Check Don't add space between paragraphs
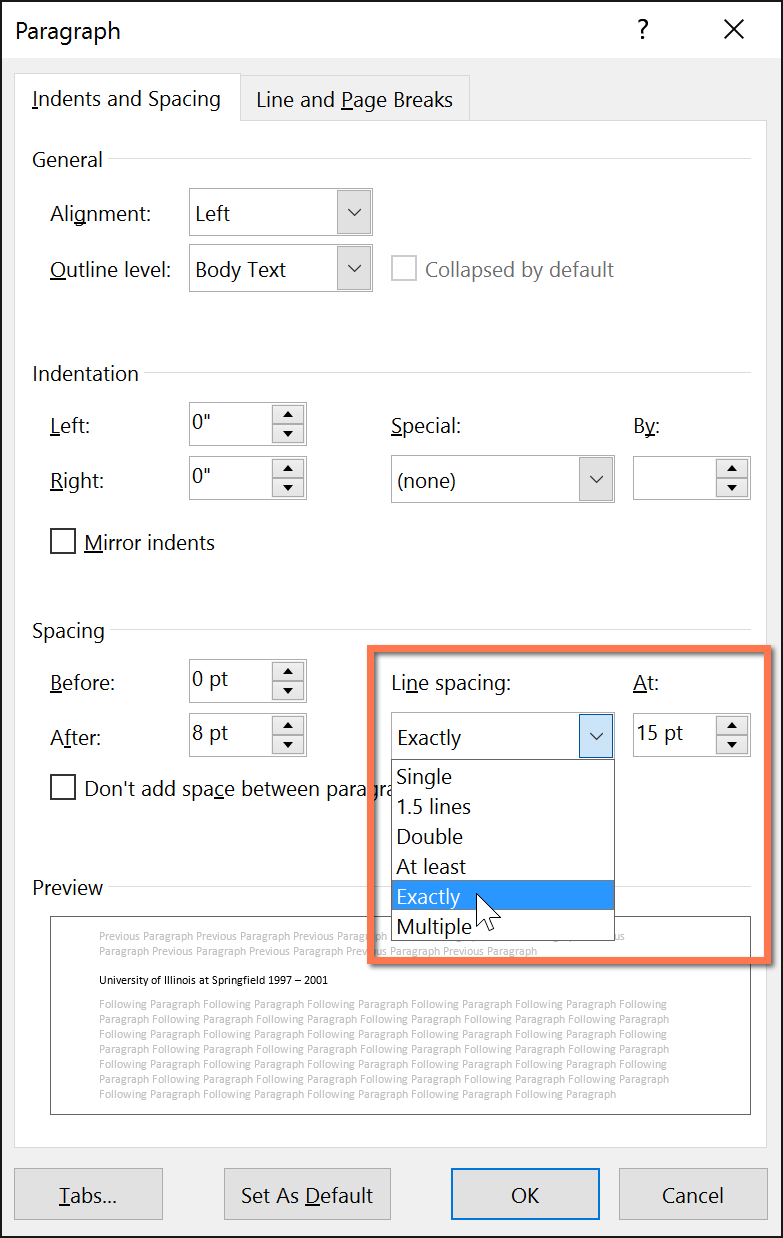 click(x=63, y=788)
